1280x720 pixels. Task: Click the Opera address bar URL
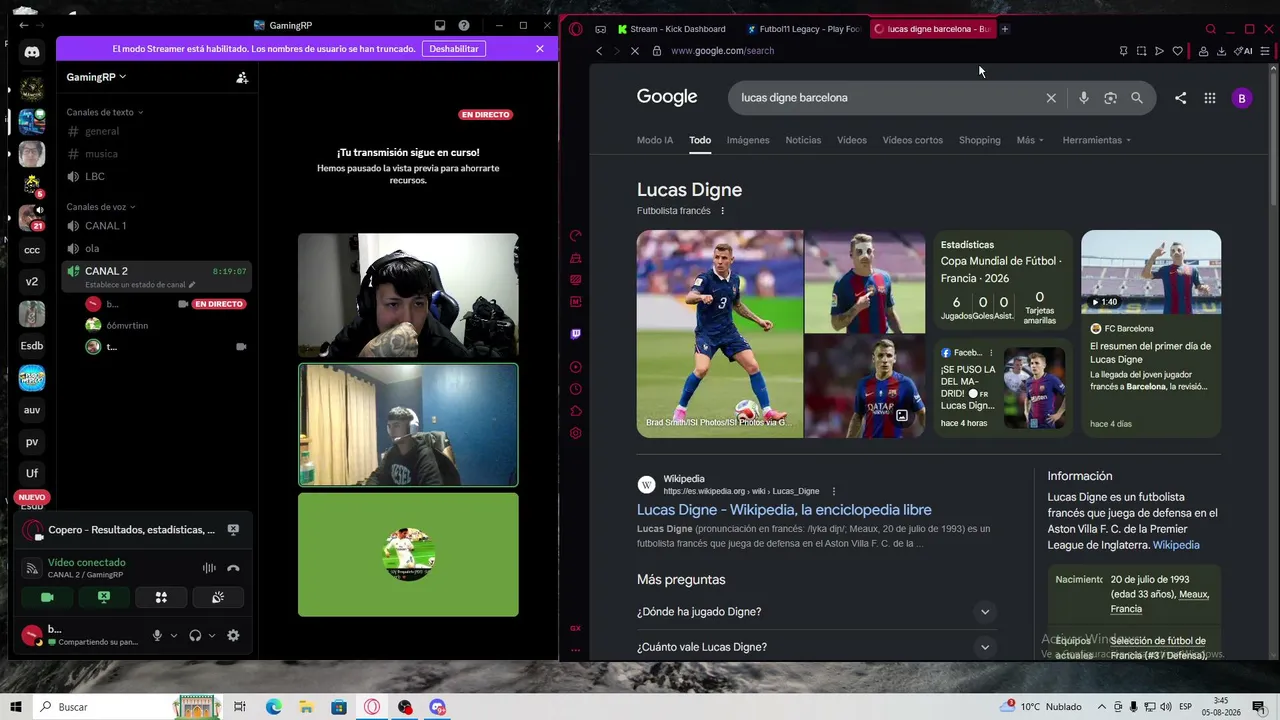pyautogui.click(x=723, y=51)
